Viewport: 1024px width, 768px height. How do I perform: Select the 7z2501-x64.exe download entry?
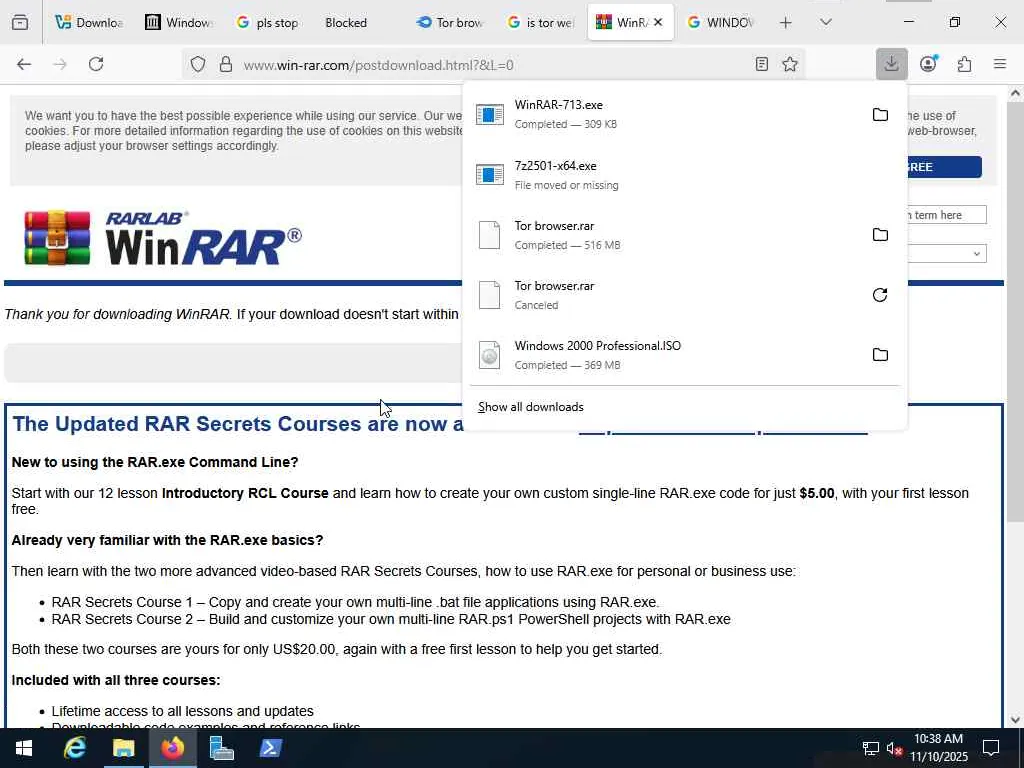tap(684, 175)
